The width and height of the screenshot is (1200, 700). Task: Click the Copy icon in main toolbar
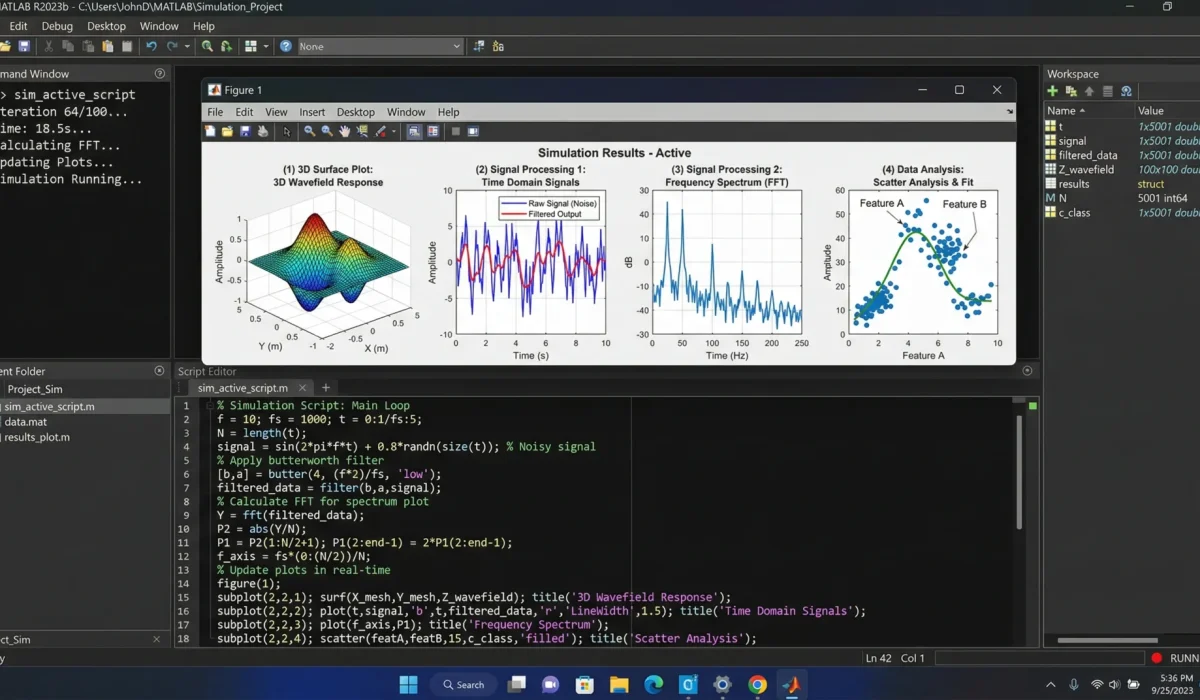(x=68, y=46)
